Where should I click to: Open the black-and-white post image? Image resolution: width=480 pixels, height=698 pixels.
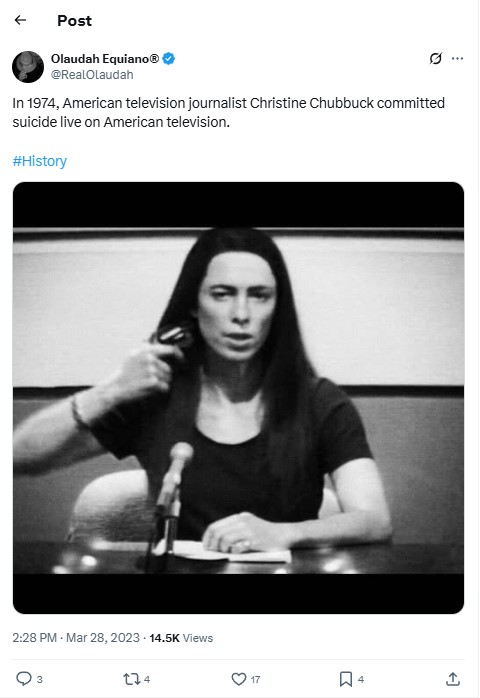238,398
